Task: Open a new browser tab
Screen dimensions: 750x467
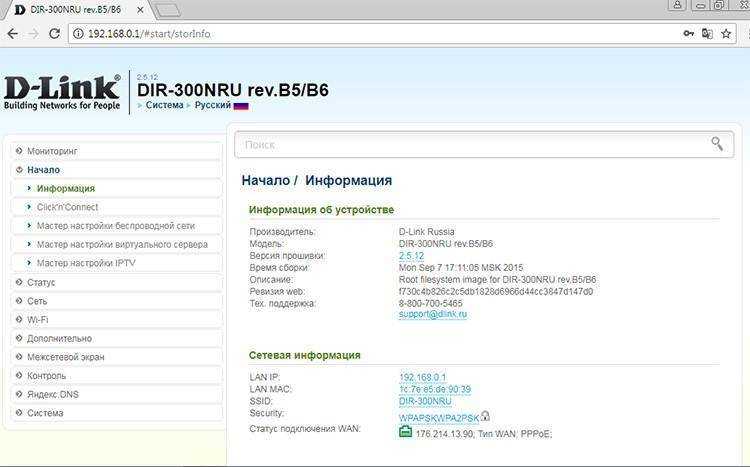Action: click(x=168, y=10)
